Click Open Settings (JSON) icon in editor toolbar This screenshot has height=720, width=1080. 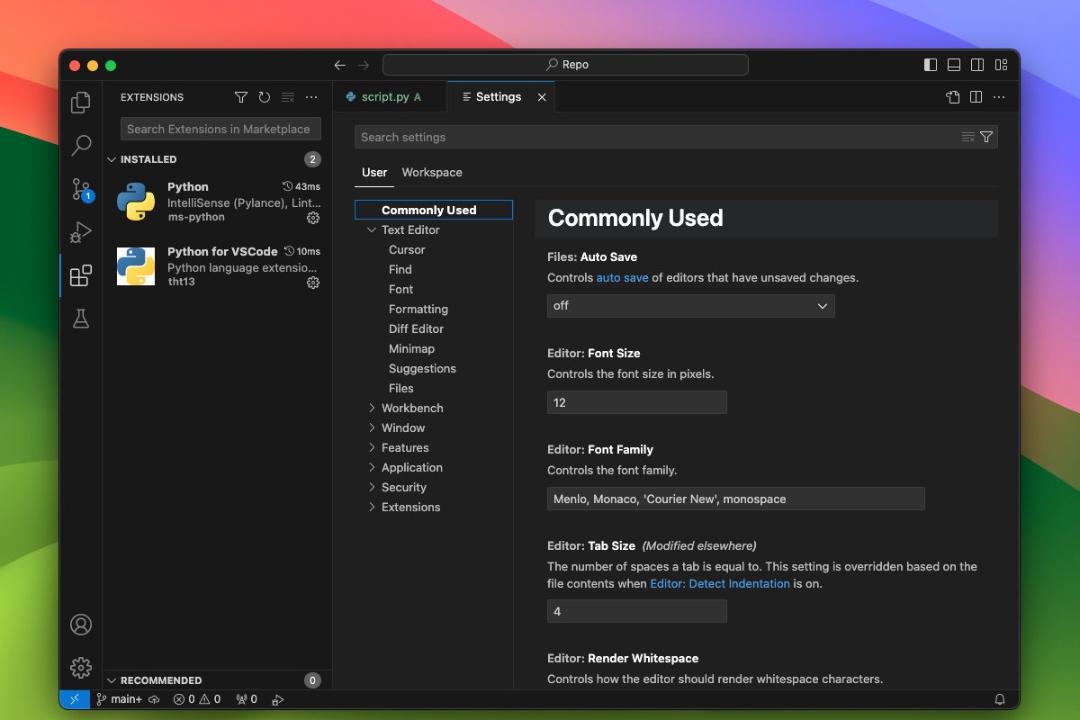pyautogui.click(x=953, y=97)
